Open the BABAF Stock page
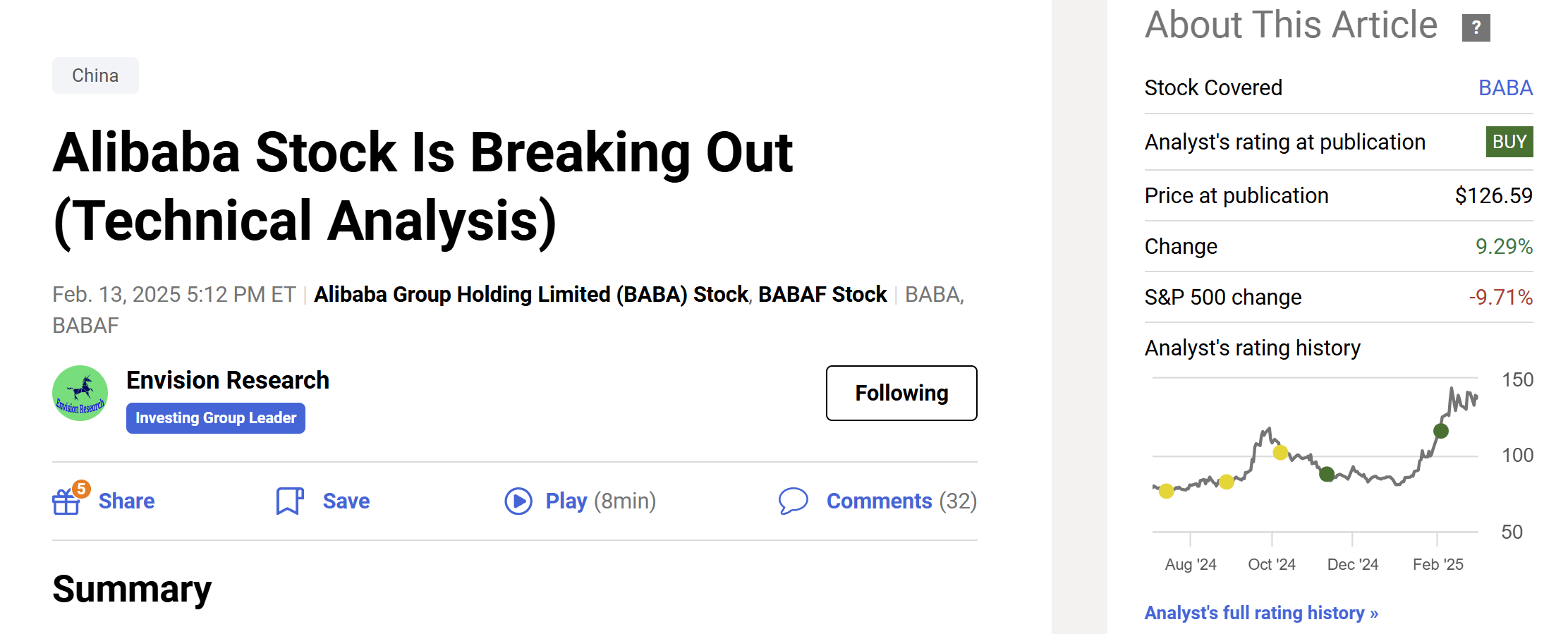This screenshot has width=1568, height=634. click(x=822, y=294)
